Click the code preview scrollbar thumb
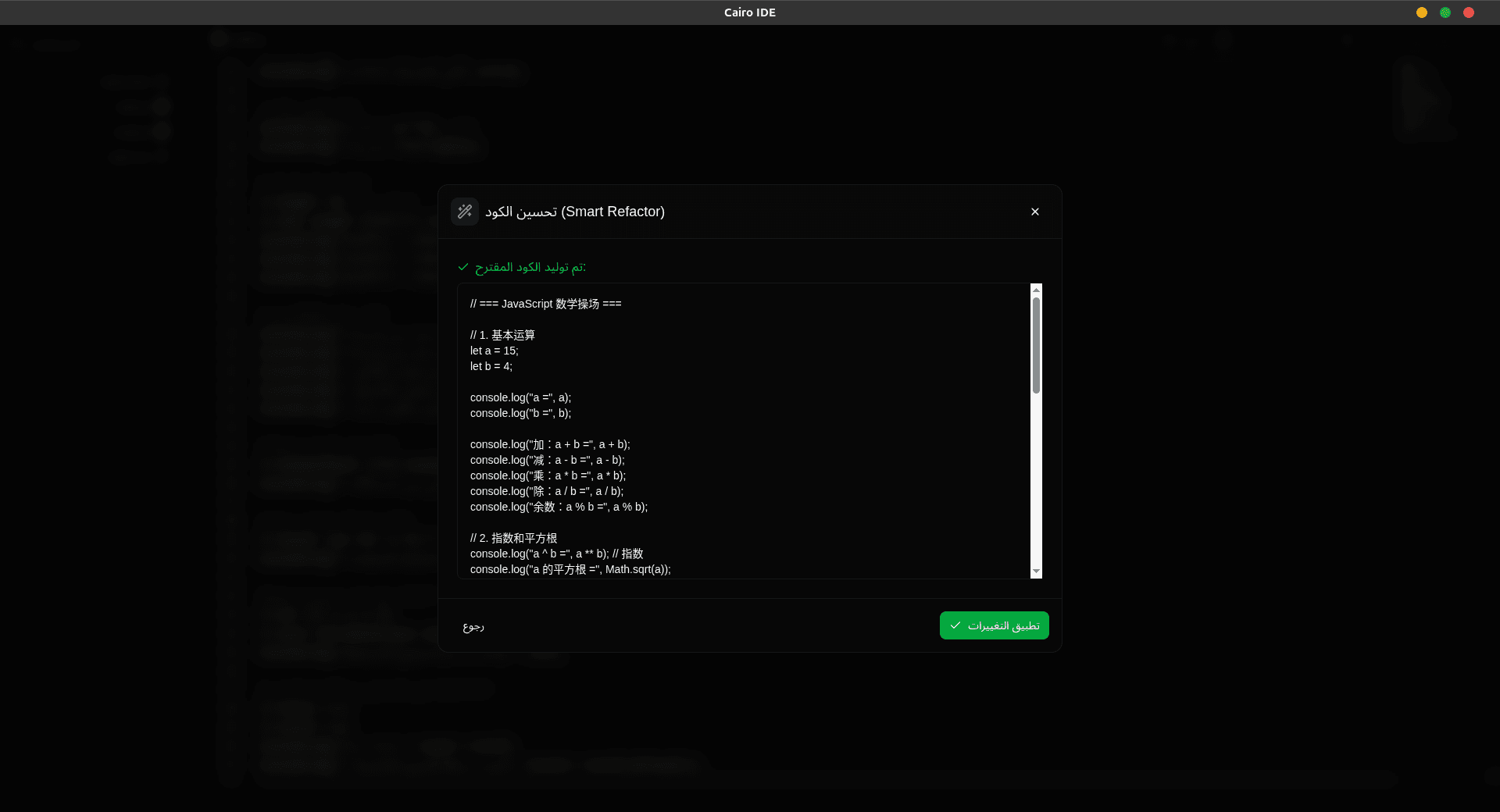The image size is (1500, 812). click(x=1036, y=344)
